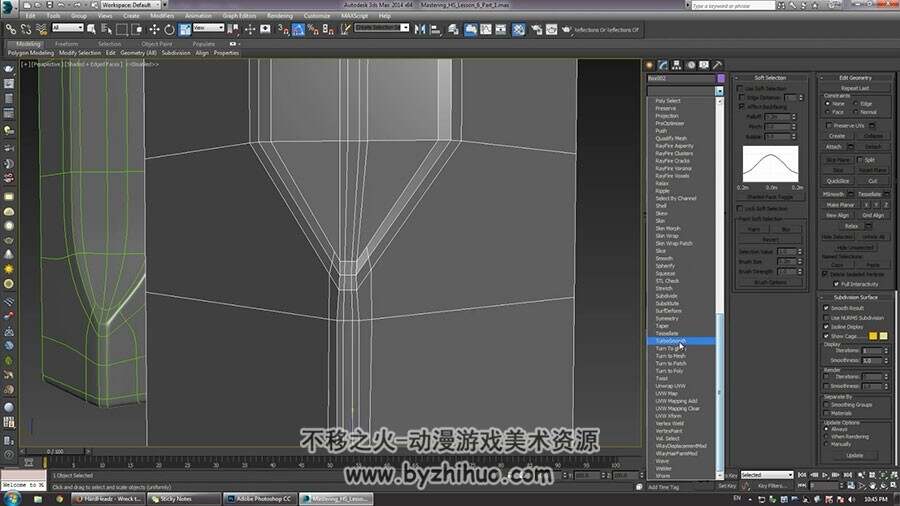Click the QuickSlice button

point(838,181)
